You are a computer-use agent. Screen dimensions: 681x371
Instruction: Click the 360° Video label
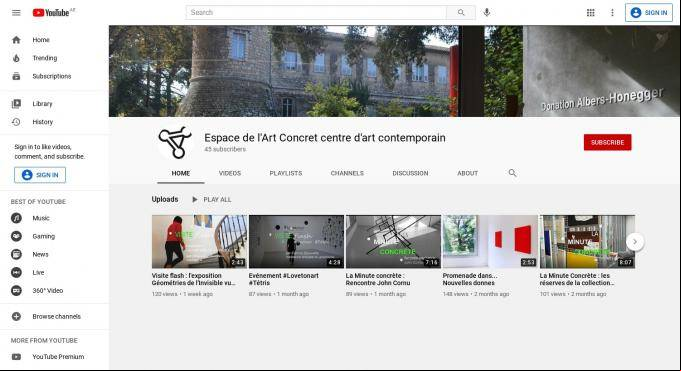[x=48, y=291]
